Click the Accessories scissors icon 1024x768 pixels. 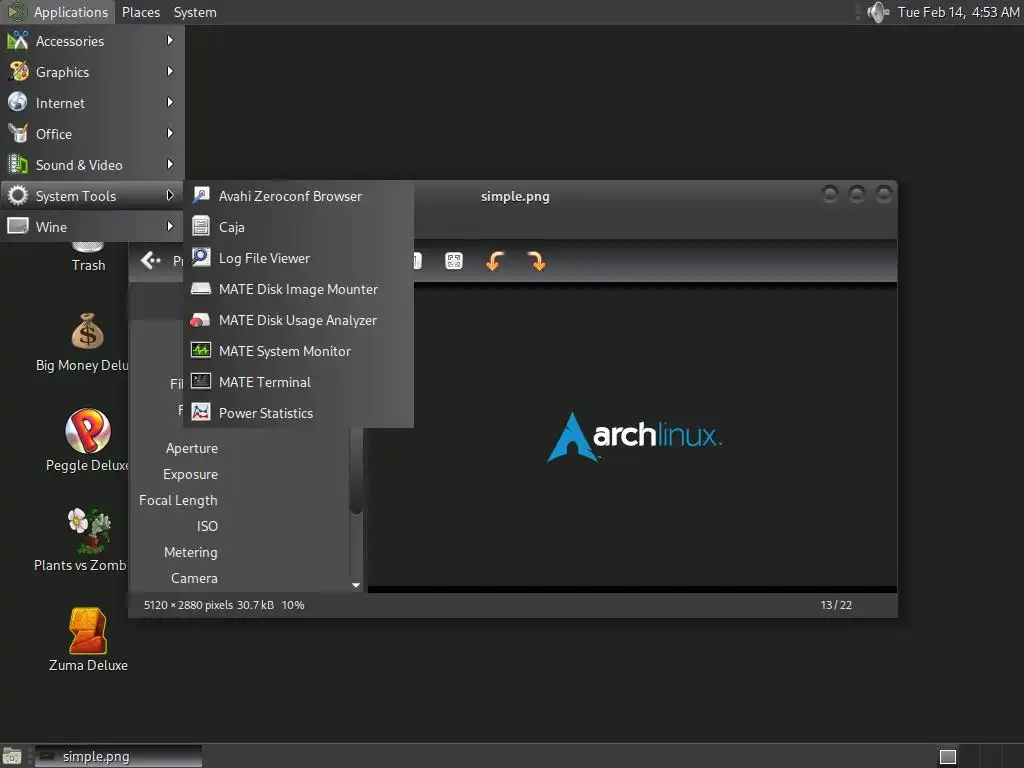(18, 40)
